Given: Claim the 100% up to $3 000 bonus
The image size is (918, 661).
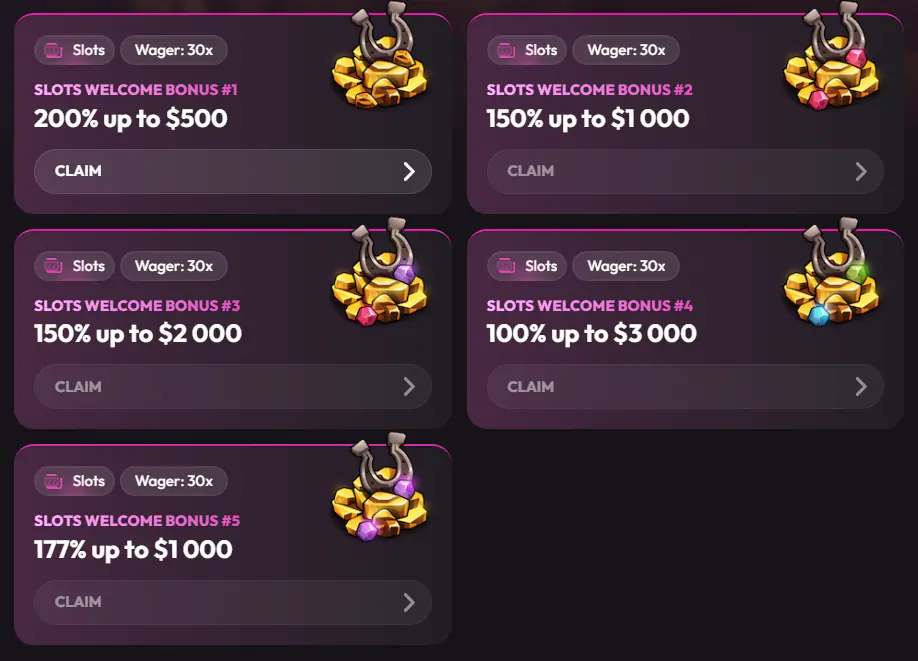Looking at the screenshot, I should [685, 387].
